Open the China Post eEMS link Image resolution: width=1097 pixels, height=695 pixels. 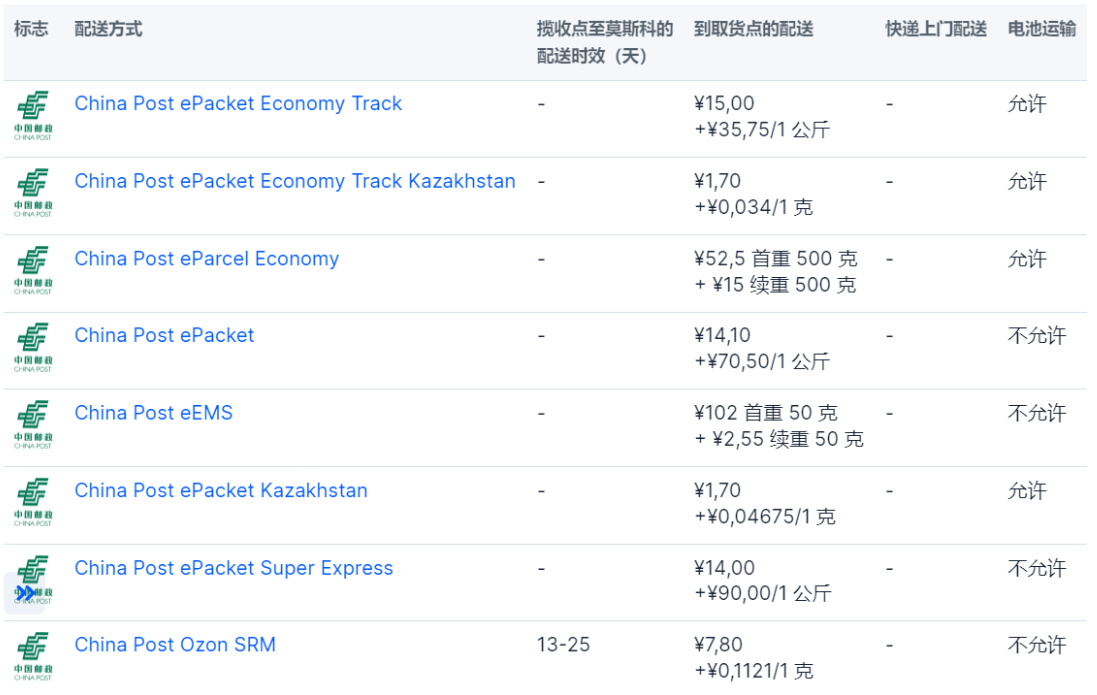pyautogui.click(x=154, y=413)
